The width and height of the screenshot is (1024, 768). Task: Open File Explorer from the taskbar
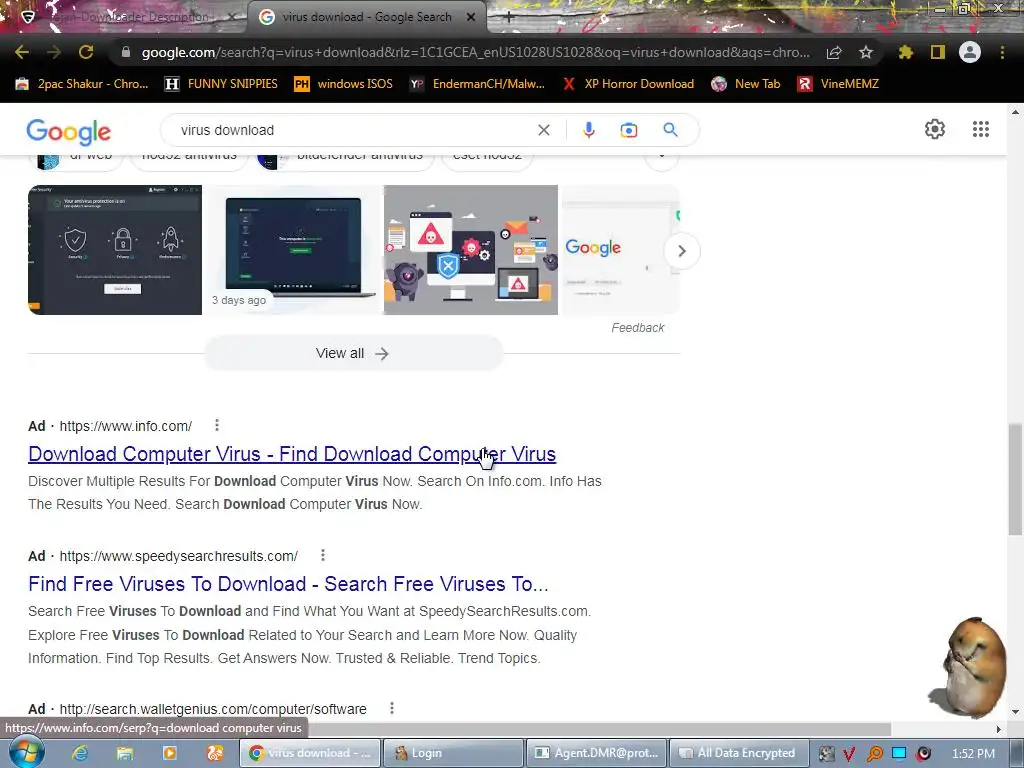pos(125,753)
